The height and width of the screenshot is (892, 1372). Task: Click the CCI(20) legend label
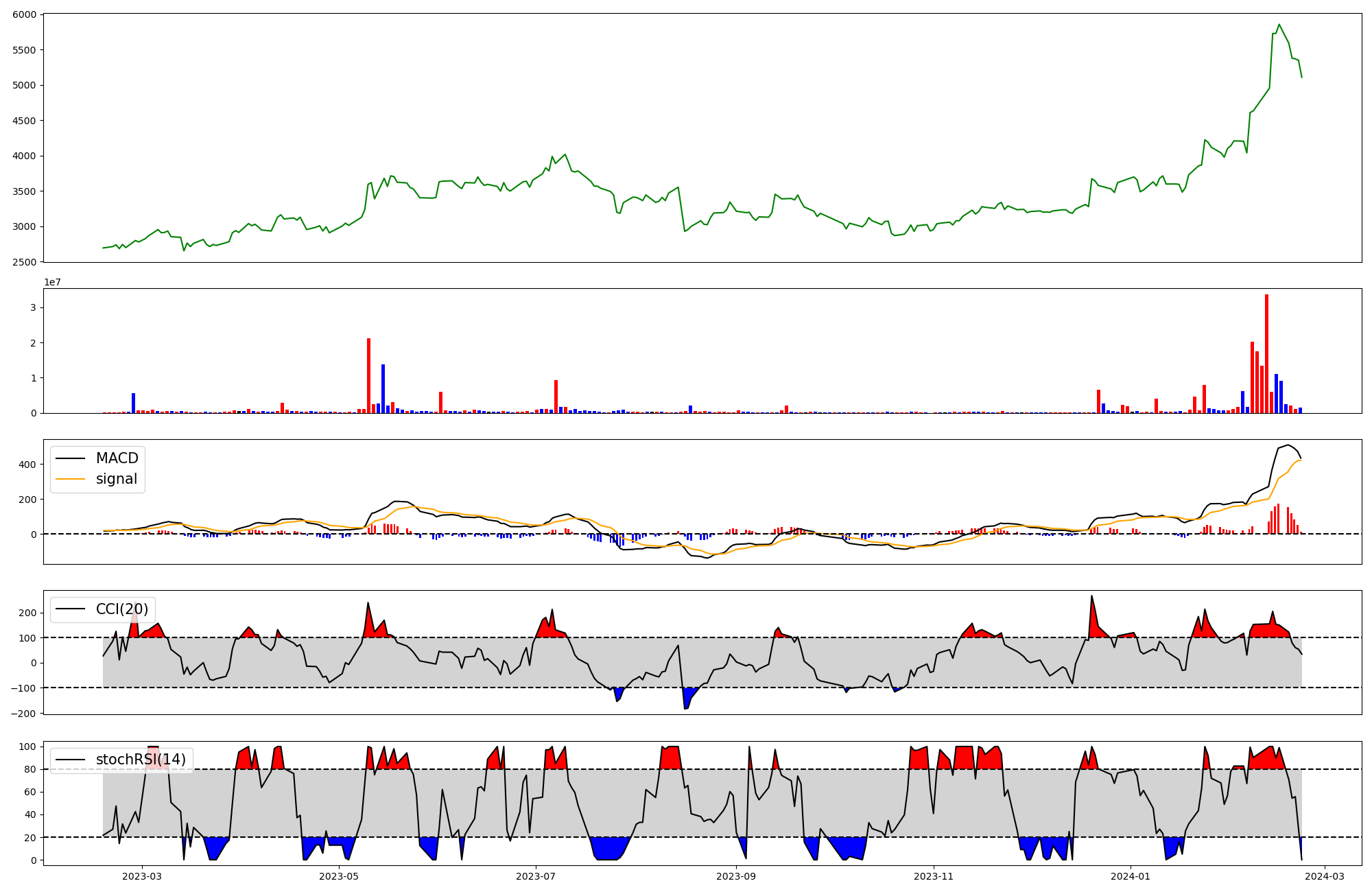(x=121, y=609)
